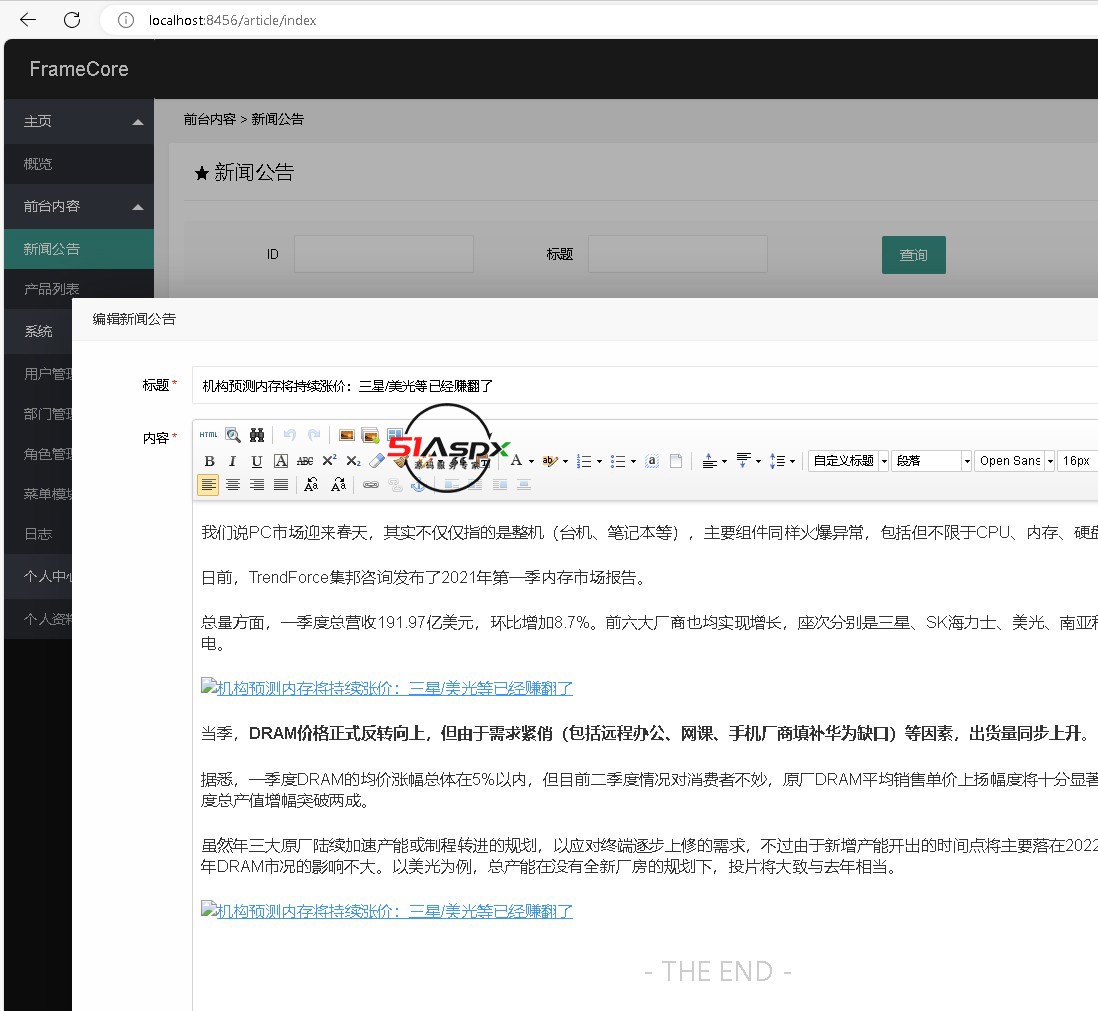Open paragraph spacing after dropdown
Image resolution: width=1098 pixels, height=1011 pixels.
pyautogui.click(x=758, y=461)
